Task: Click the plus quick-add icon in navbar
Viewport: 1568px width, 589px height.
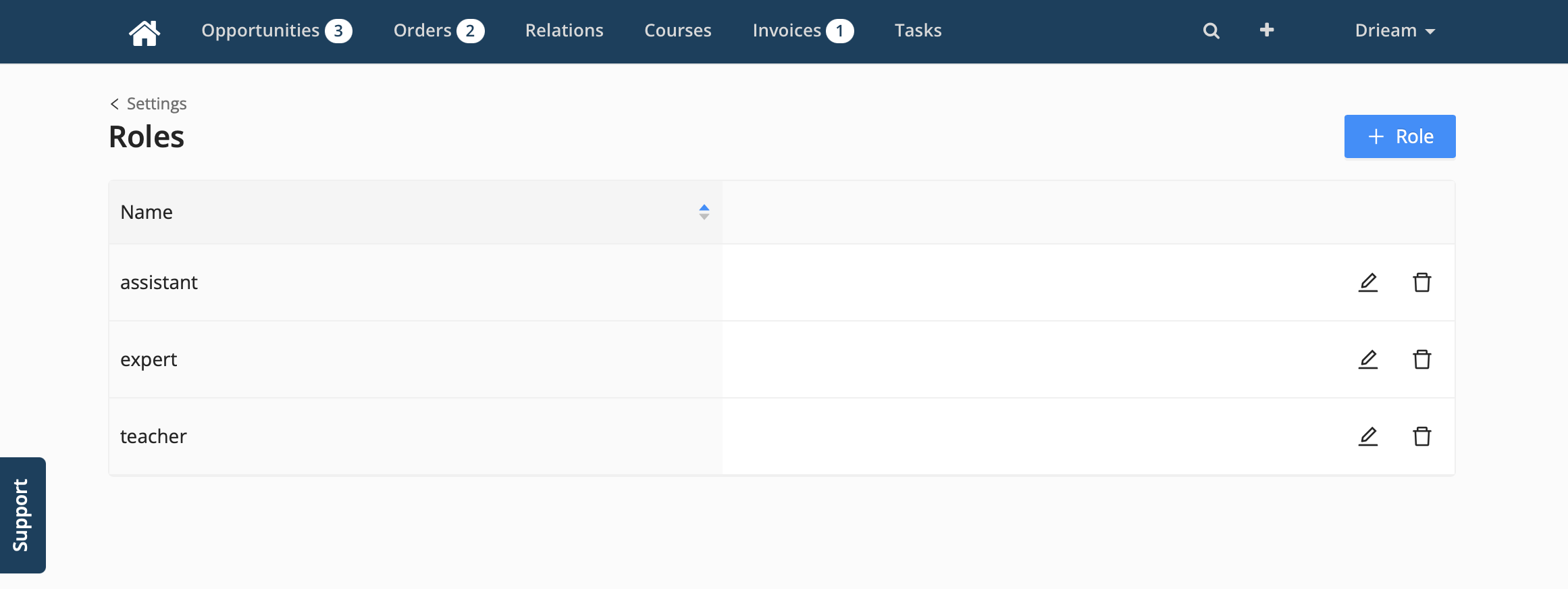Action: (x=1267, y=30)
